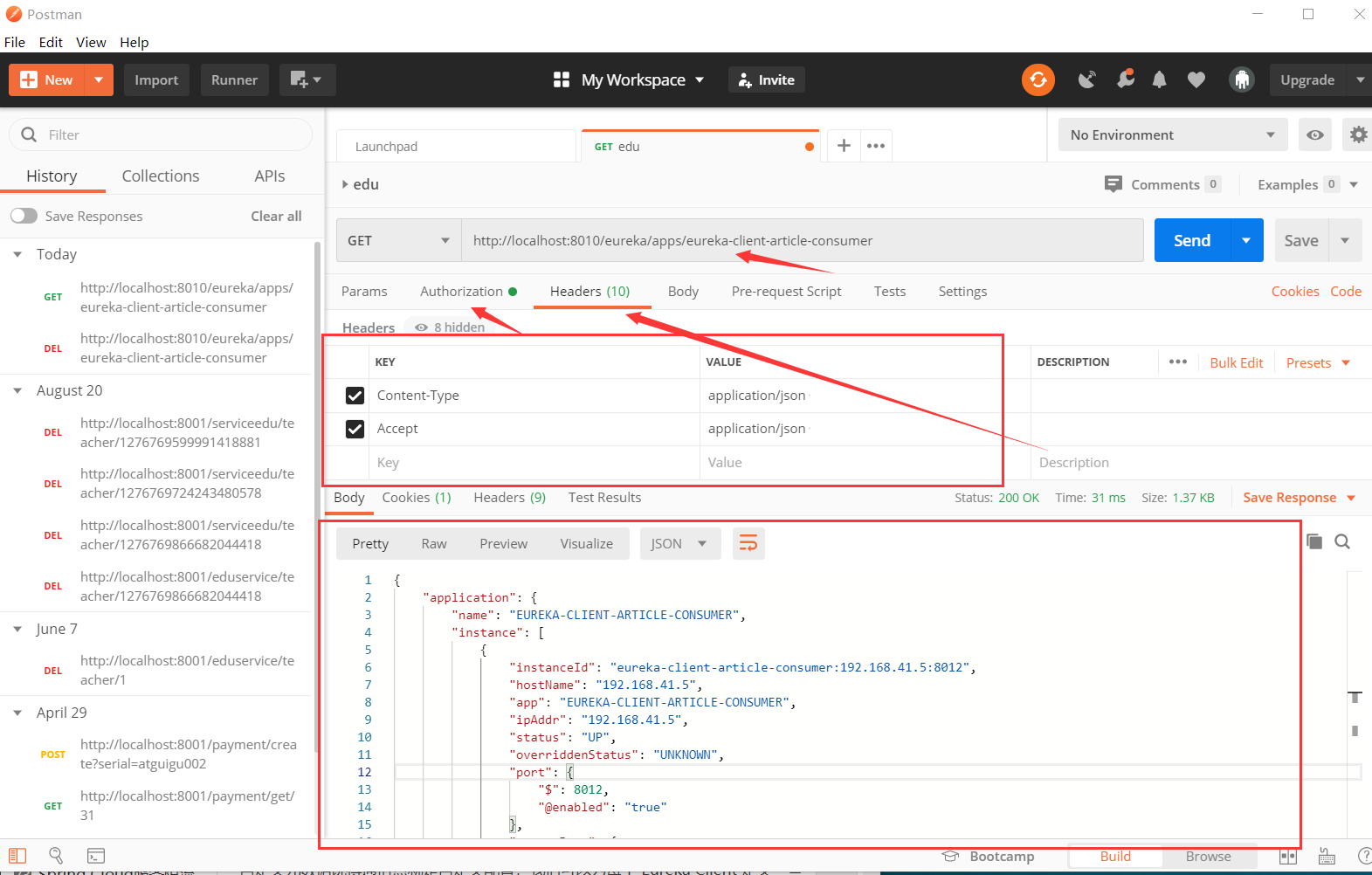Open the notifications bell icon

pos(1159,79)
